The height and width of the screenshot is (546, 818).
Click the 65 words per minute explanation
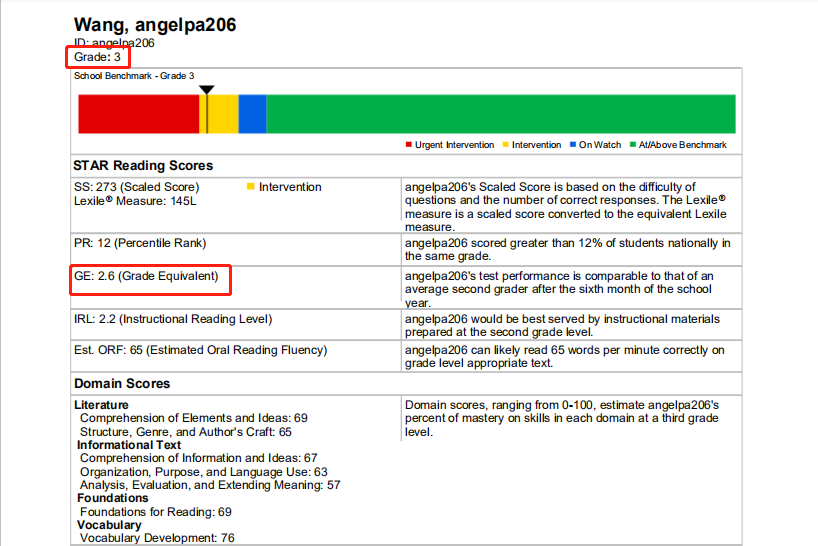[564, 356]
